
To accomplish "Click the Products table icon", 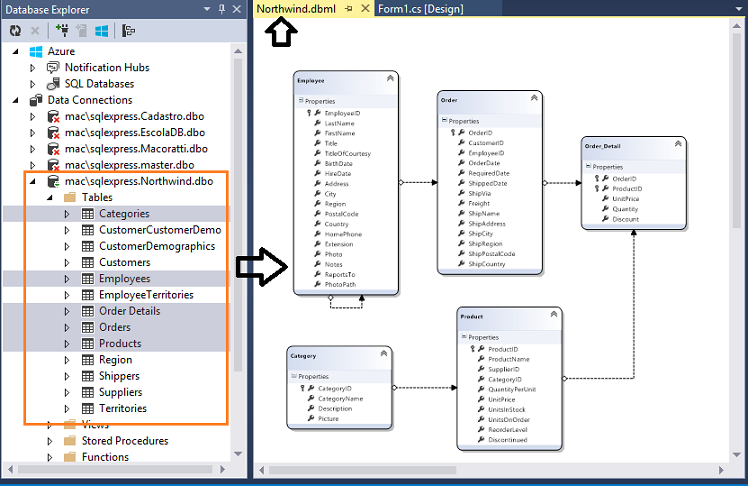I will pos(88,343).
